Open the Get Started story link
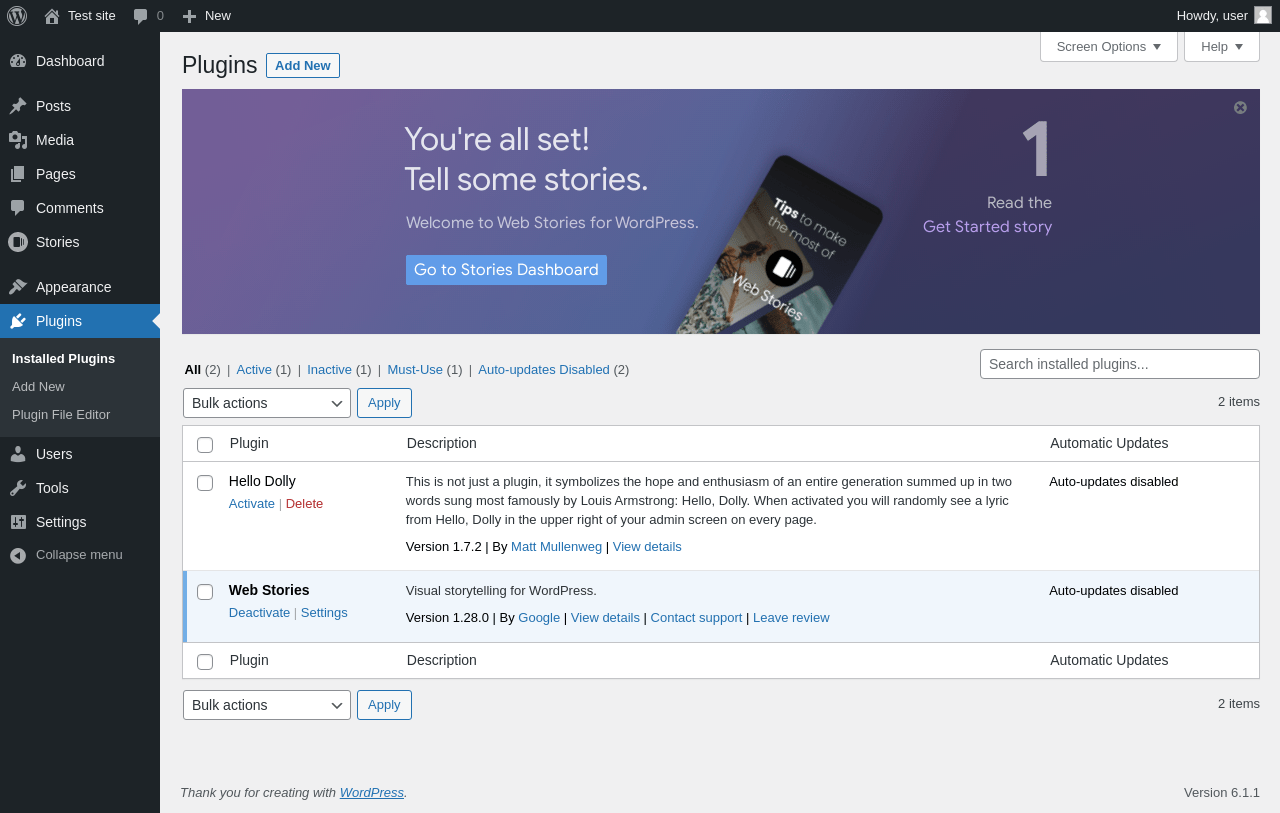The width and height of the screenshot is (1280, 813). point(988,227)
